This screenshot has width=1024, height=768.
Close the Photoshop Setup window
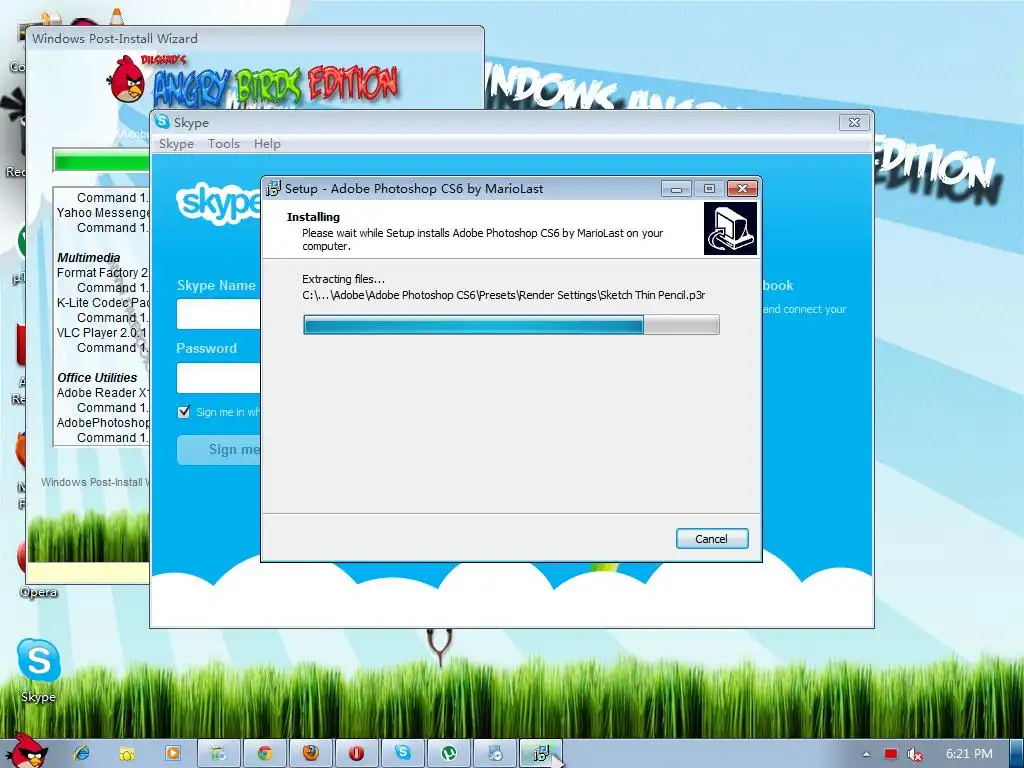point(743,189)
